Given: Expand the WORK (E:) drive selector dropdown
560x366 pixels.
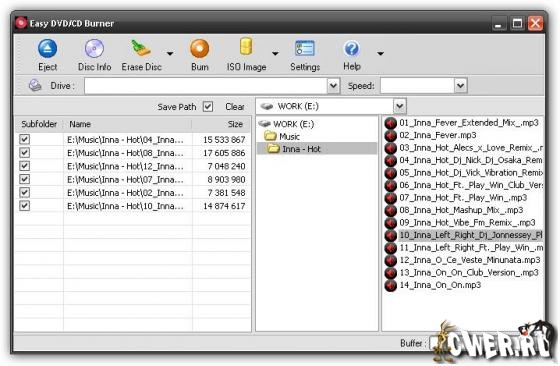Looking at the screenshot, I should click(x=400, y=106).
